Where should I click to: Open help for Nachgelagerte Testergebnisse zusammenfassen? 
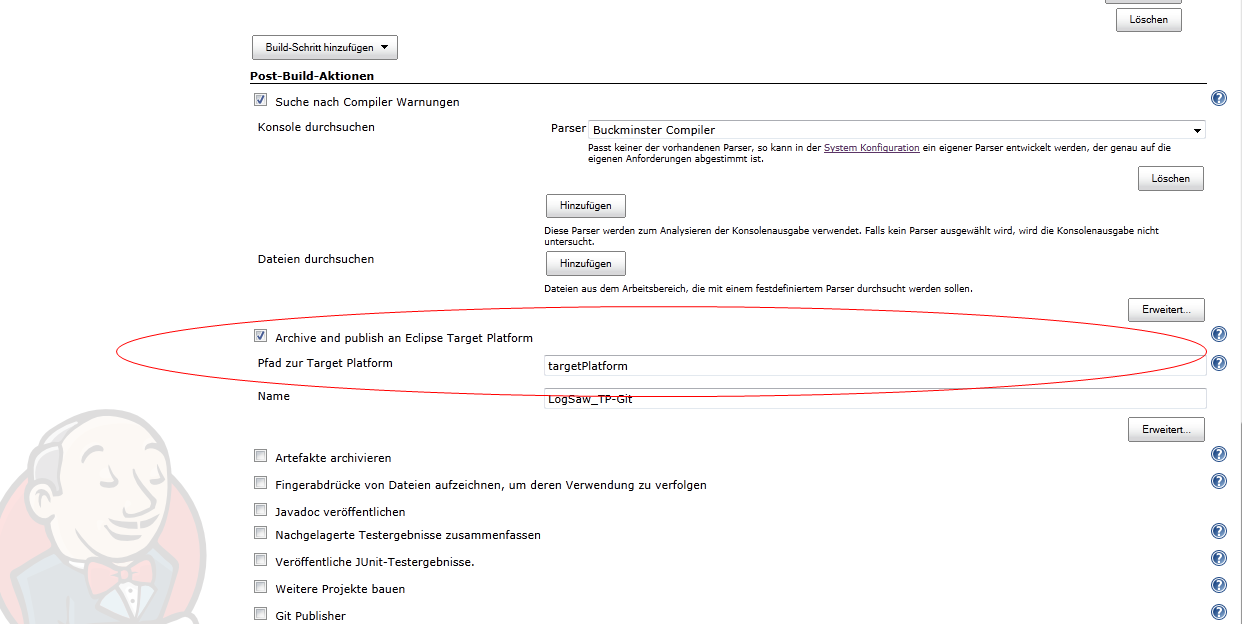pyautogui.click(x=1218, y=532)
